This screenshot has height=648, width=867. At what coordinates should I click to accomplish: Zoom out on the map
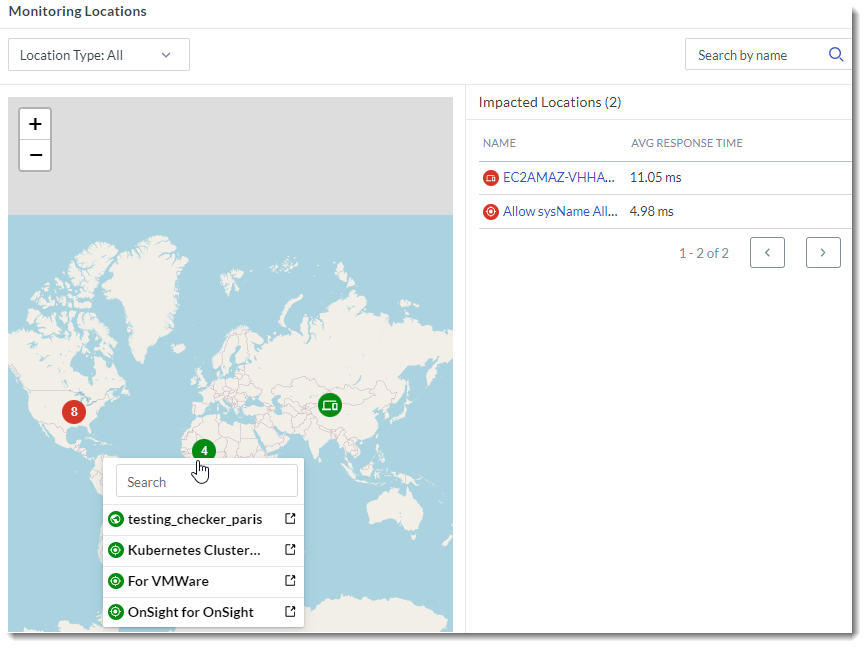tap(35, 155)
